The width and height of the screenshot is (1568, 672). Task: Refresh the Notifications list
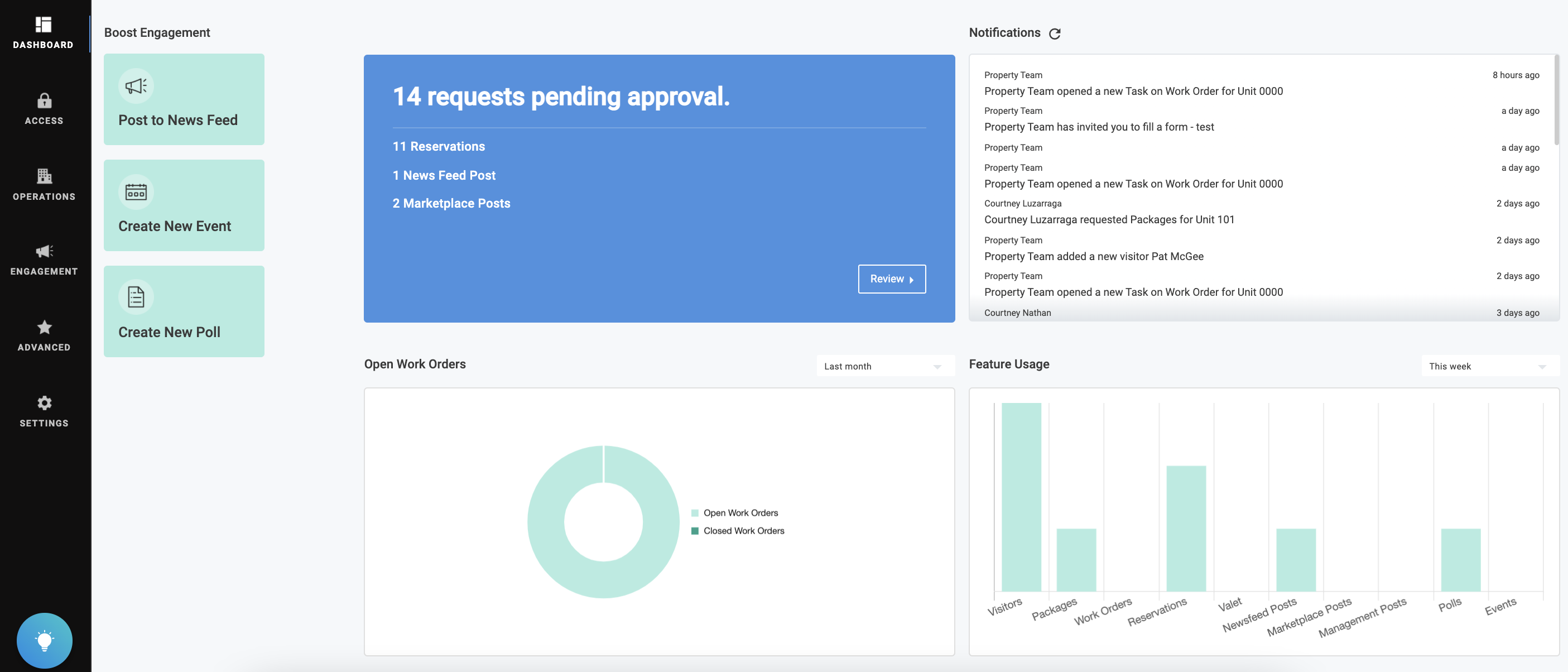click(1055, 33)
